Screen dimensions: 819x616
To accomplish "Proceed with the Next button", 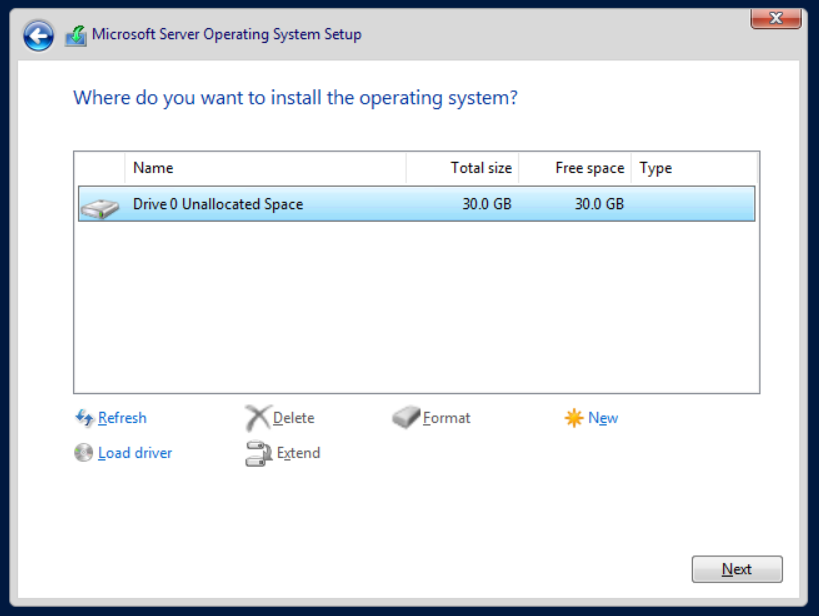I will pos(737,569).
